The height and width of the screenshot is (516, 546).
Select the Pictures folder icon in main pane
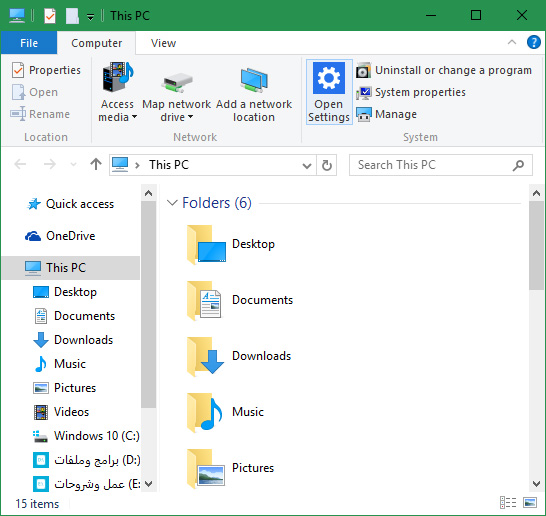coord(206,468)
